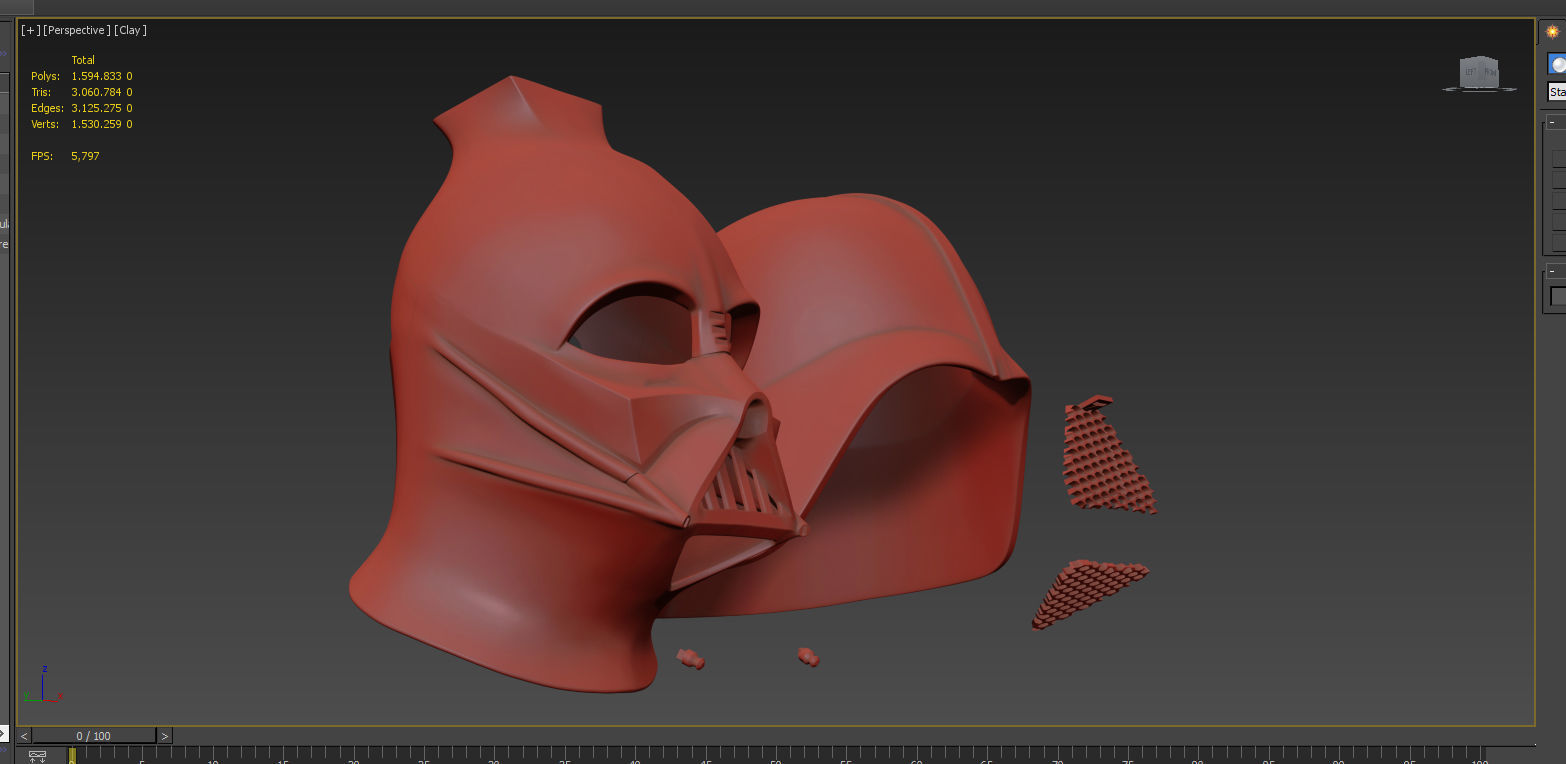
Task: Click the Total statistics column header
Action: tap(83, 60)
